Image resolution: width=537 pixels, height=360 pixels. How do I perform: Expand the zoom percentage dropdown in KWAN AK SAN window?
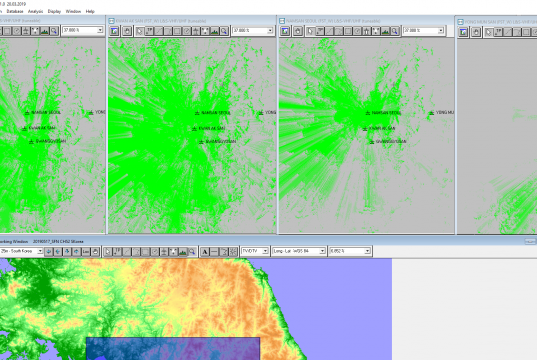point(270,30)
